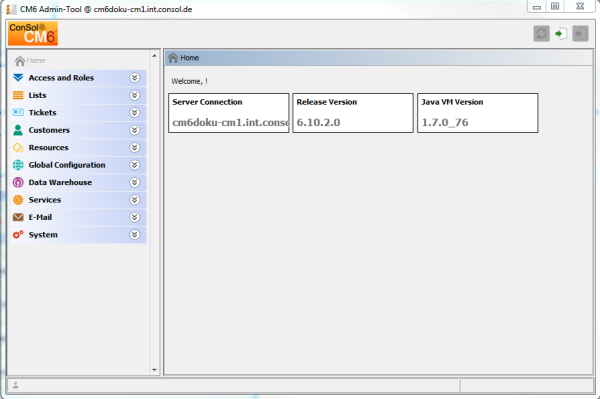Open the Data Warehouse menu label
Viewport: 600px width, 399px height.
pos(60,182)
